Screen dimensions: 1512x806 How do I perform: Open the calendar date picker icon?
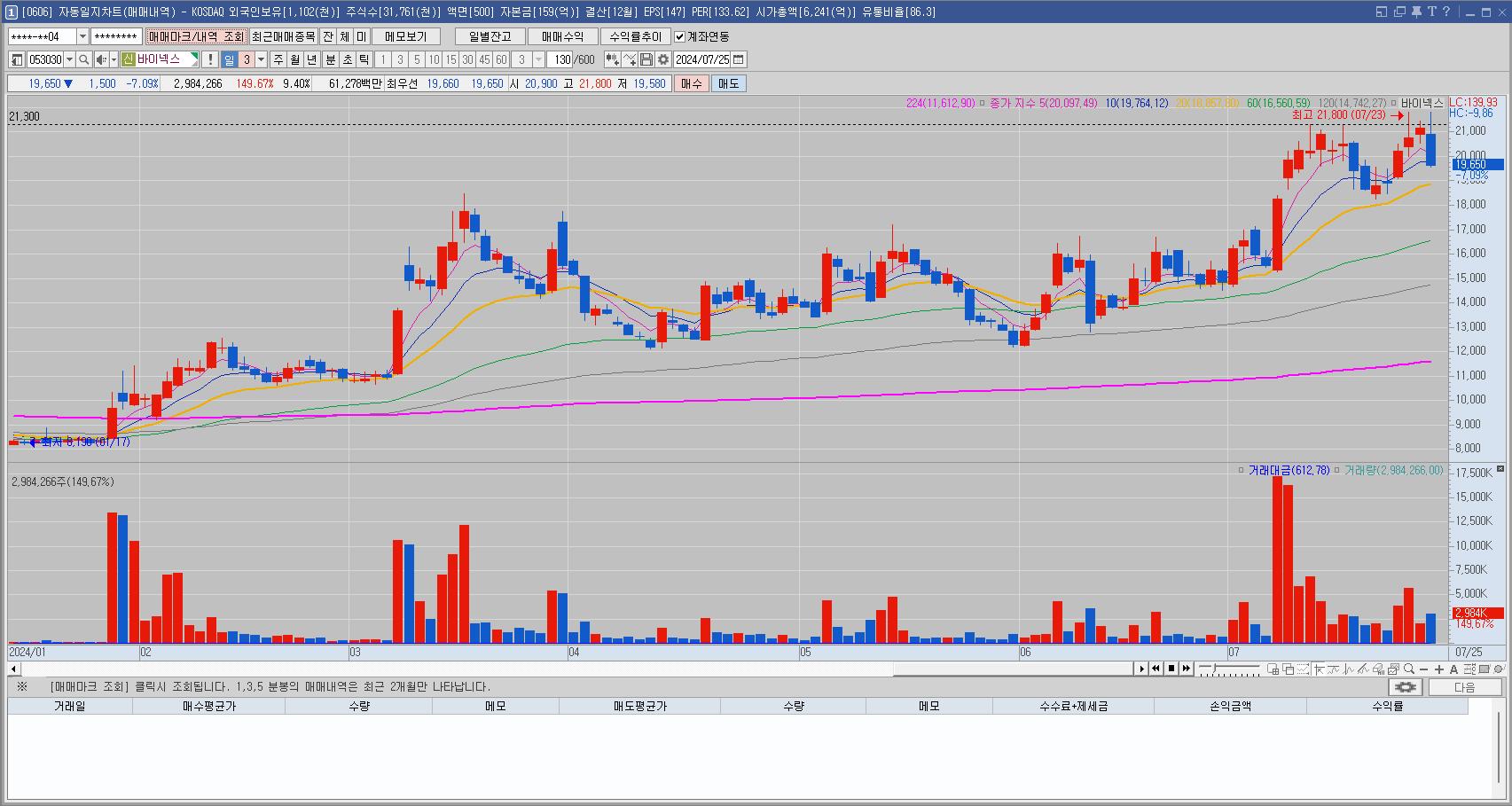pos(739,59)
